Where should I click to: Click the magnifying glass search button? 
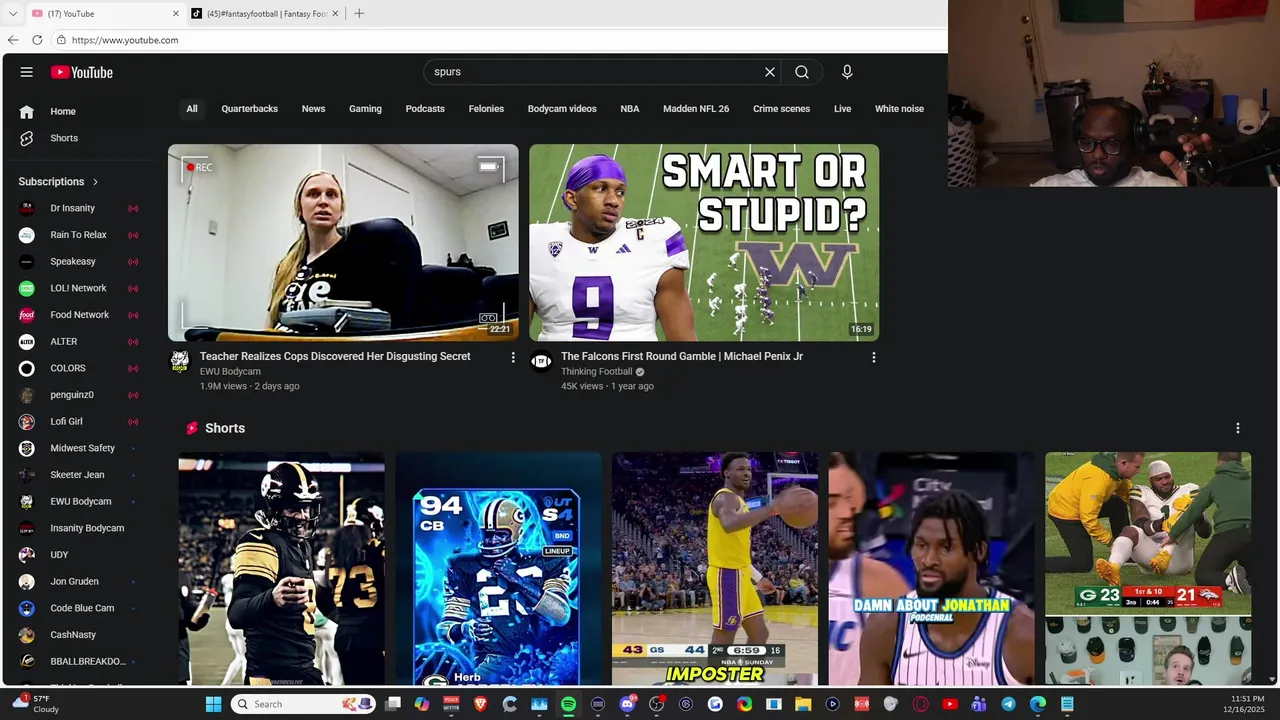(802, 72)
